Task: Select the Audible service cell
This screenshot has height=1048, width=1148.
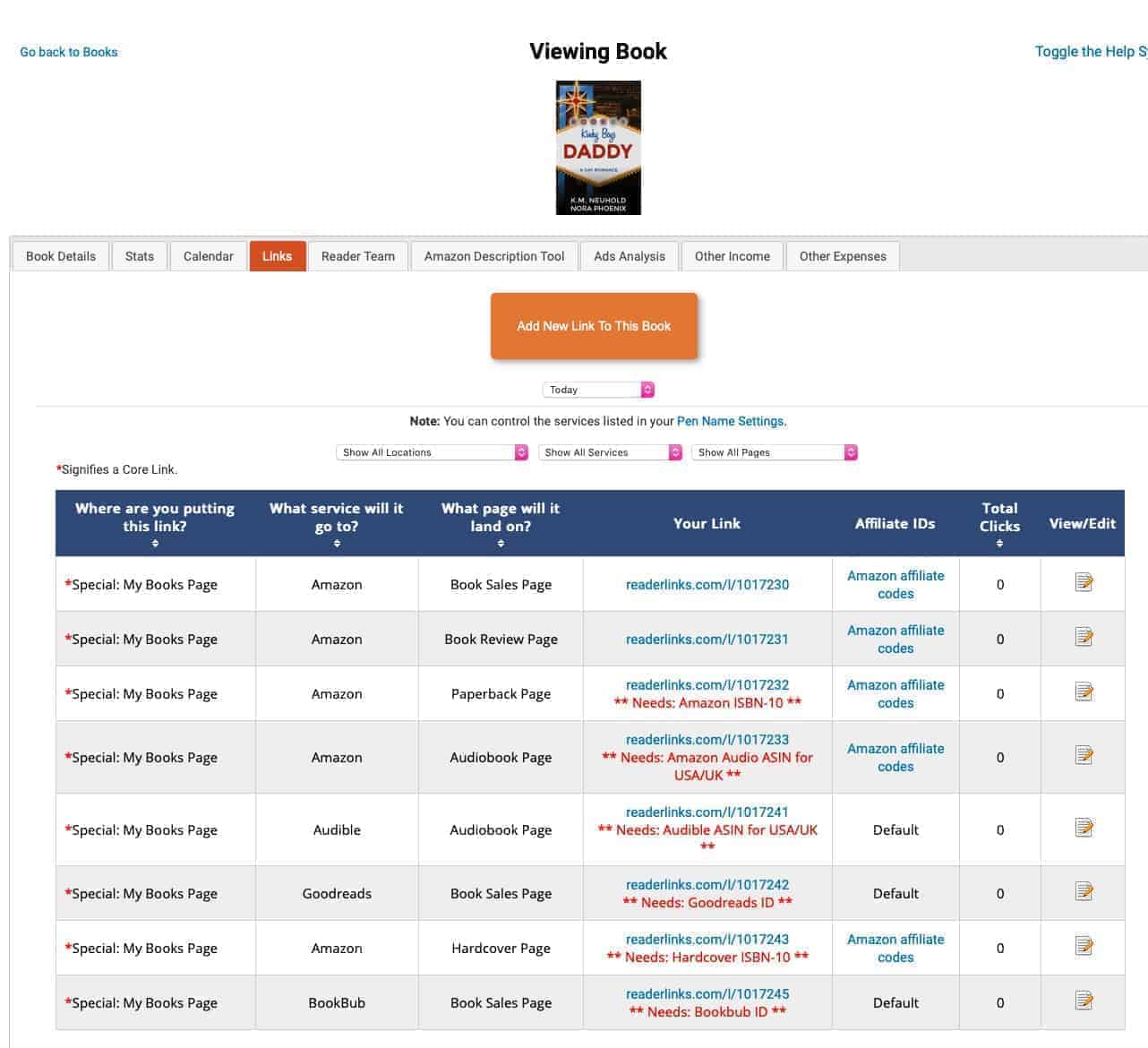Action: pos(337,830)
